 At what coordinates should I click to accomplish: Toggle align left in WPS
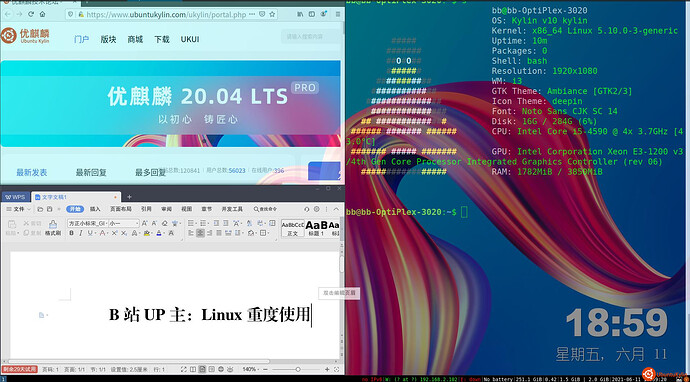[x=191, y=233]
